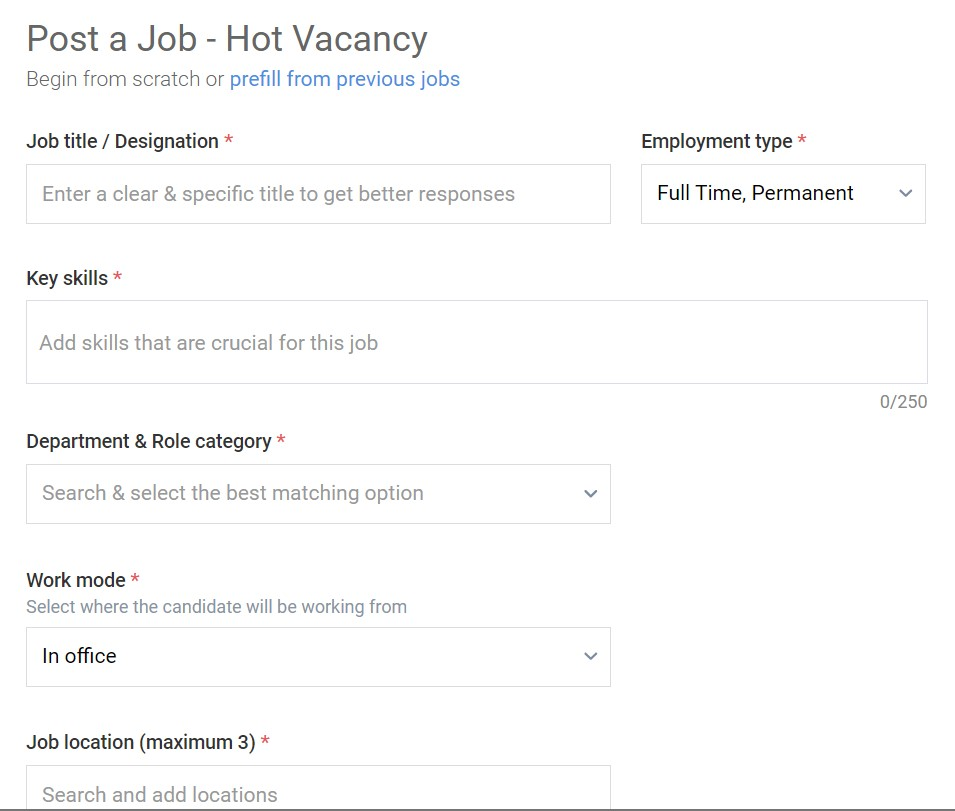
Task: Click the Employment type chevron arrow
Action: click(906, 194)
